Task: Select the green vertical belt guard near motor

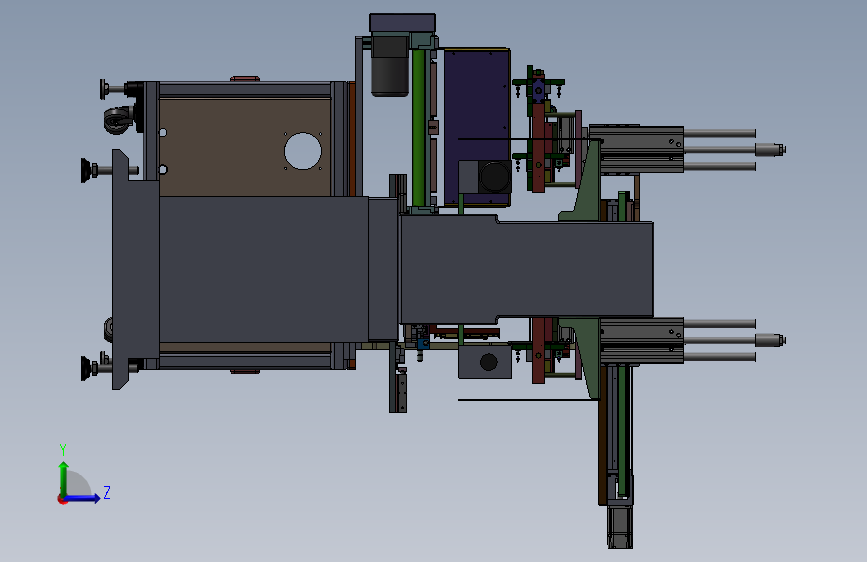Action: pos(419,127)
